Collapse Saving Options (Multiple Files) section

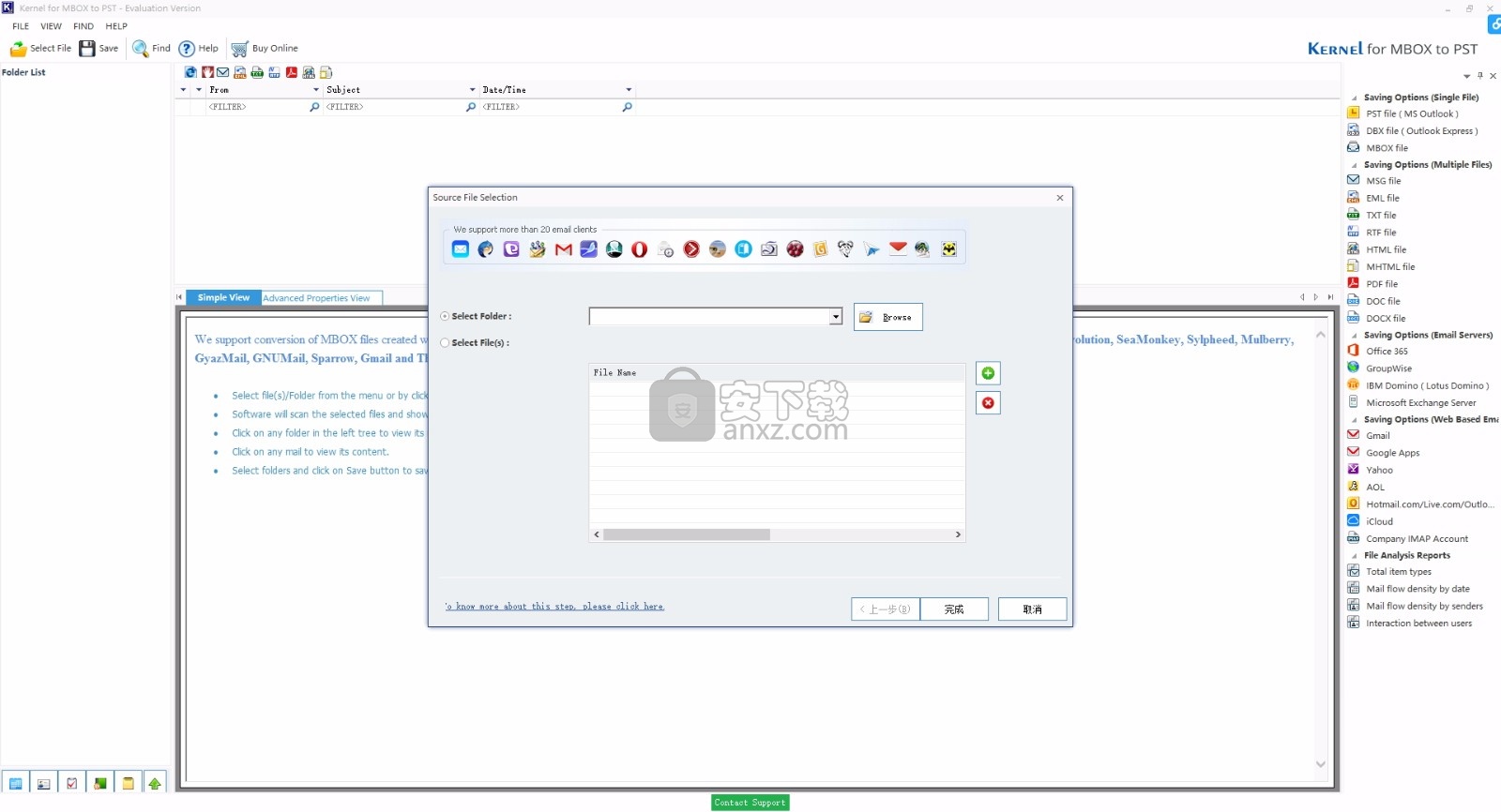(x=1354, y=165)
